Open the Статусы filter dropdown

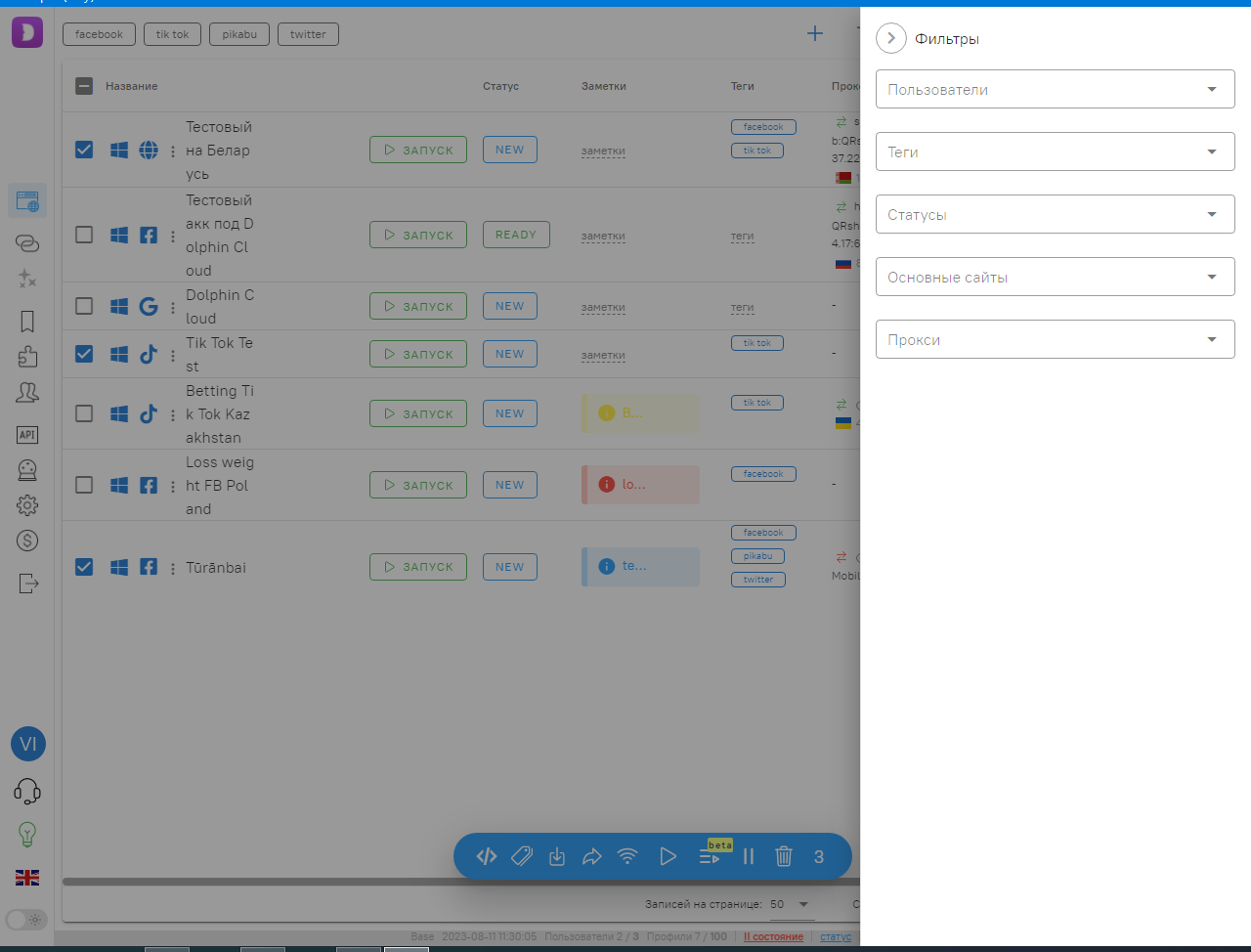click(x=1055, y=214)
